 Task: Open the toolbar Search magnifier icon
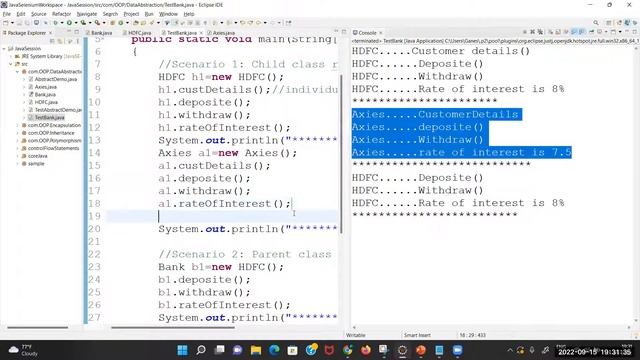[596, 23]
